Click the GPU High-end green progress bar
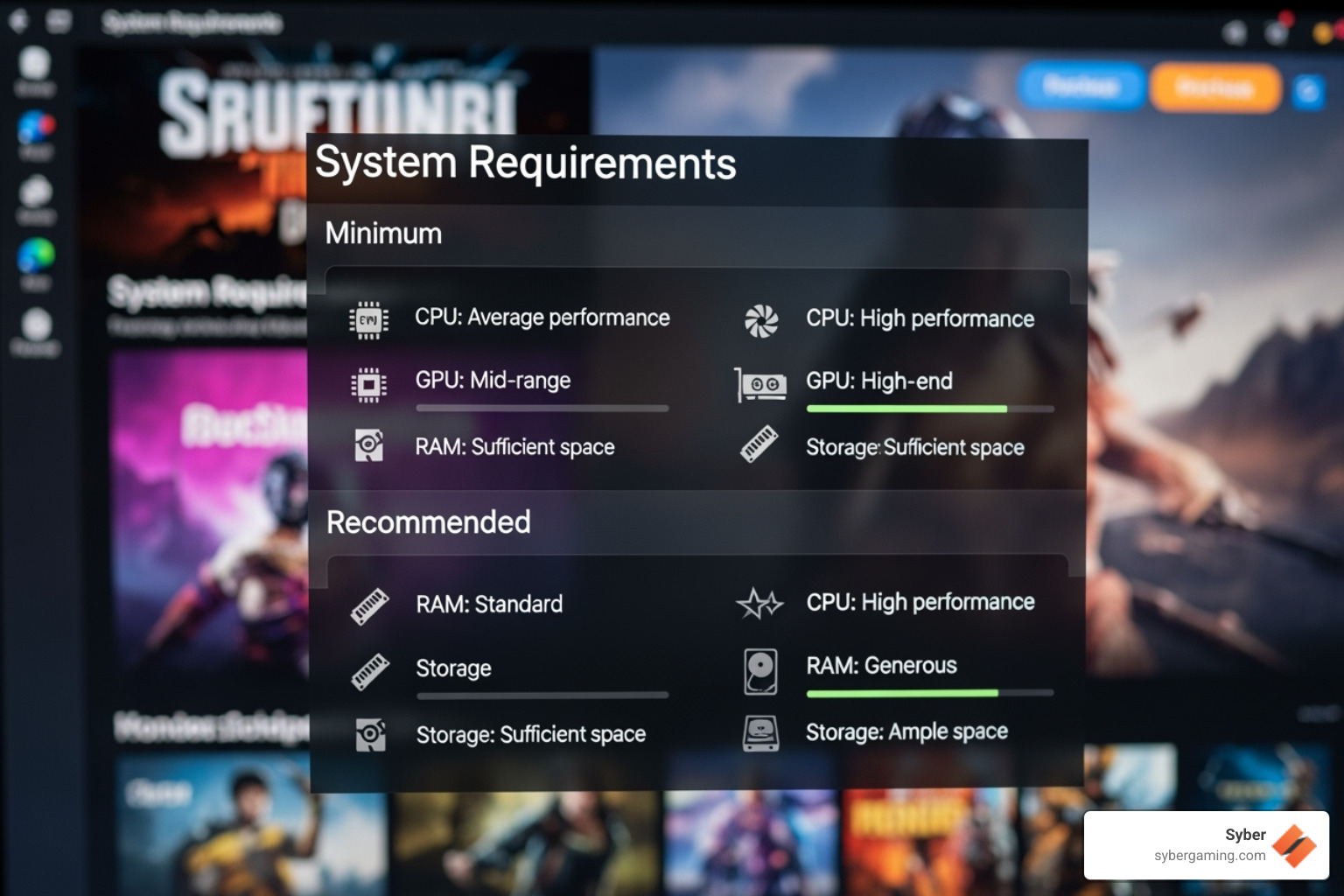 click(x=906, y=409)
